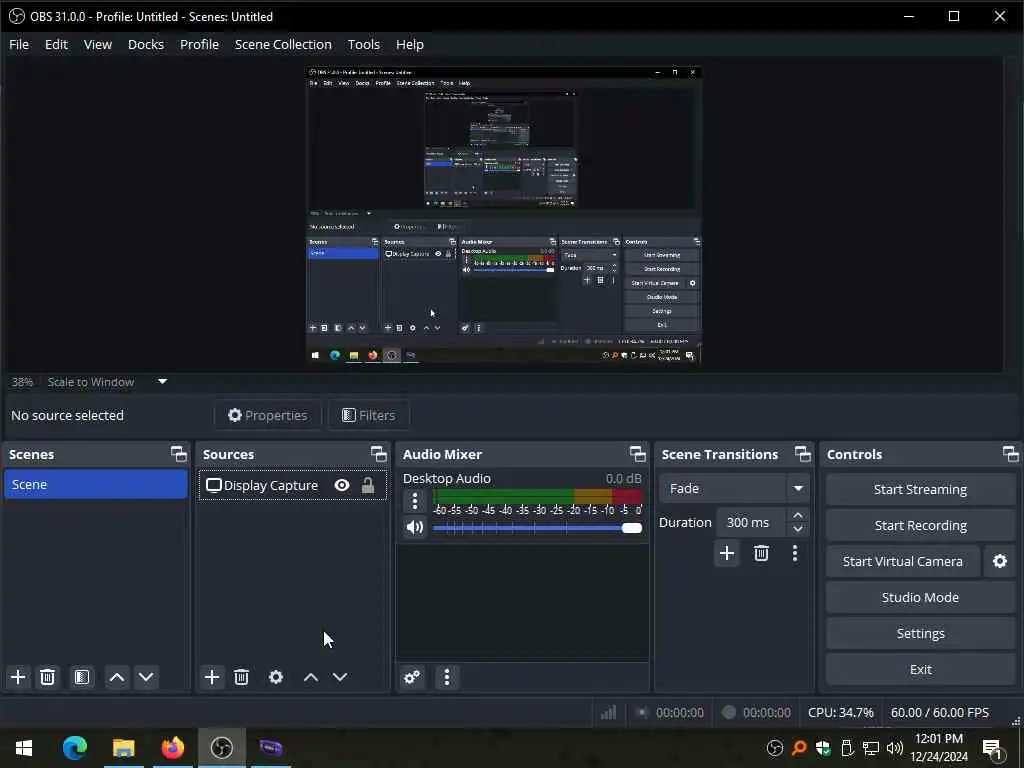This screenshot has width=1024, height=768.
Task: Open the Scene Collection menu
Action: point(283,44)
